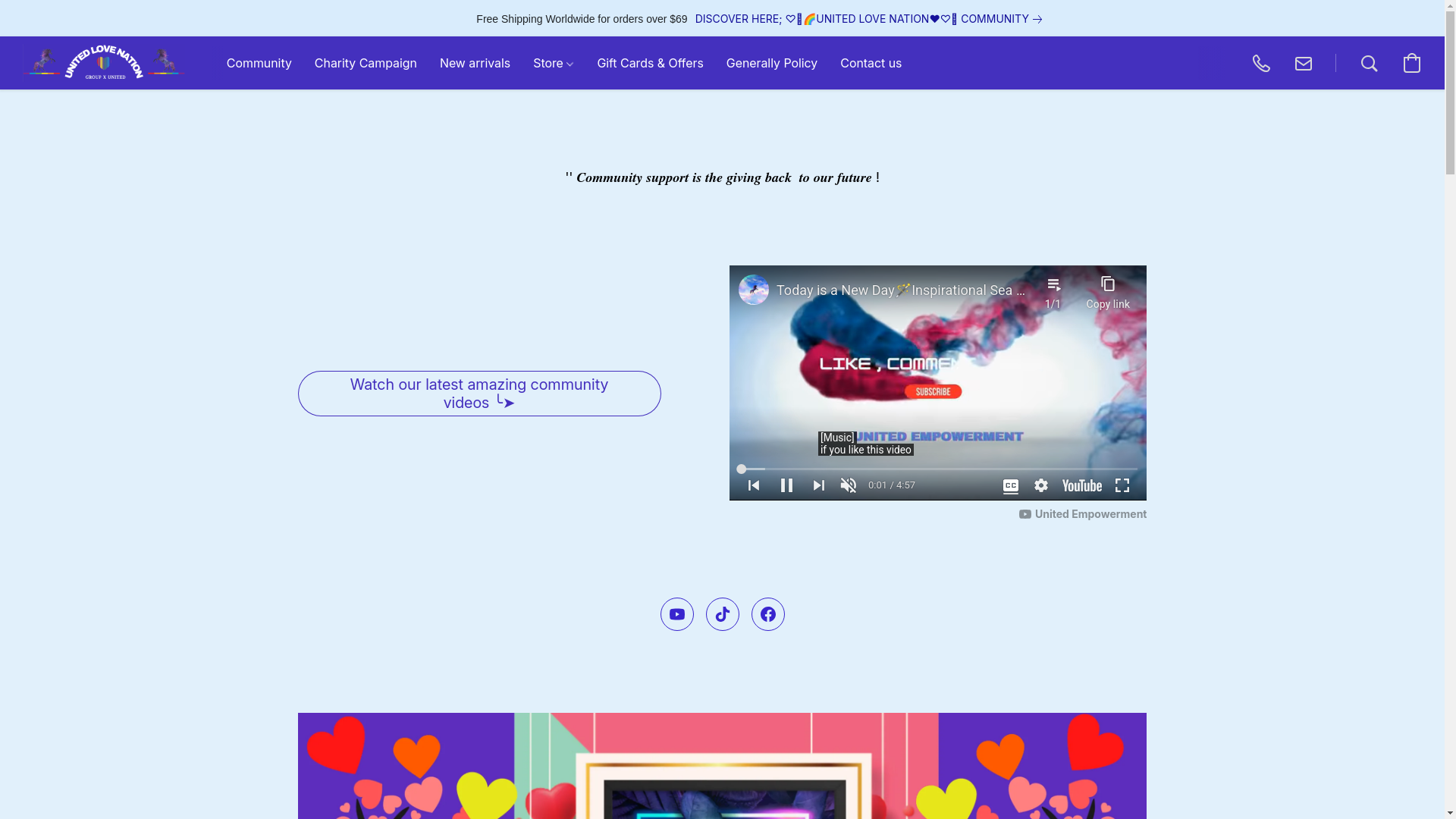The height and width of the screenshot is (819, 1456).
Task: Click the video title Today is a New Day
Action: (901, 290)
